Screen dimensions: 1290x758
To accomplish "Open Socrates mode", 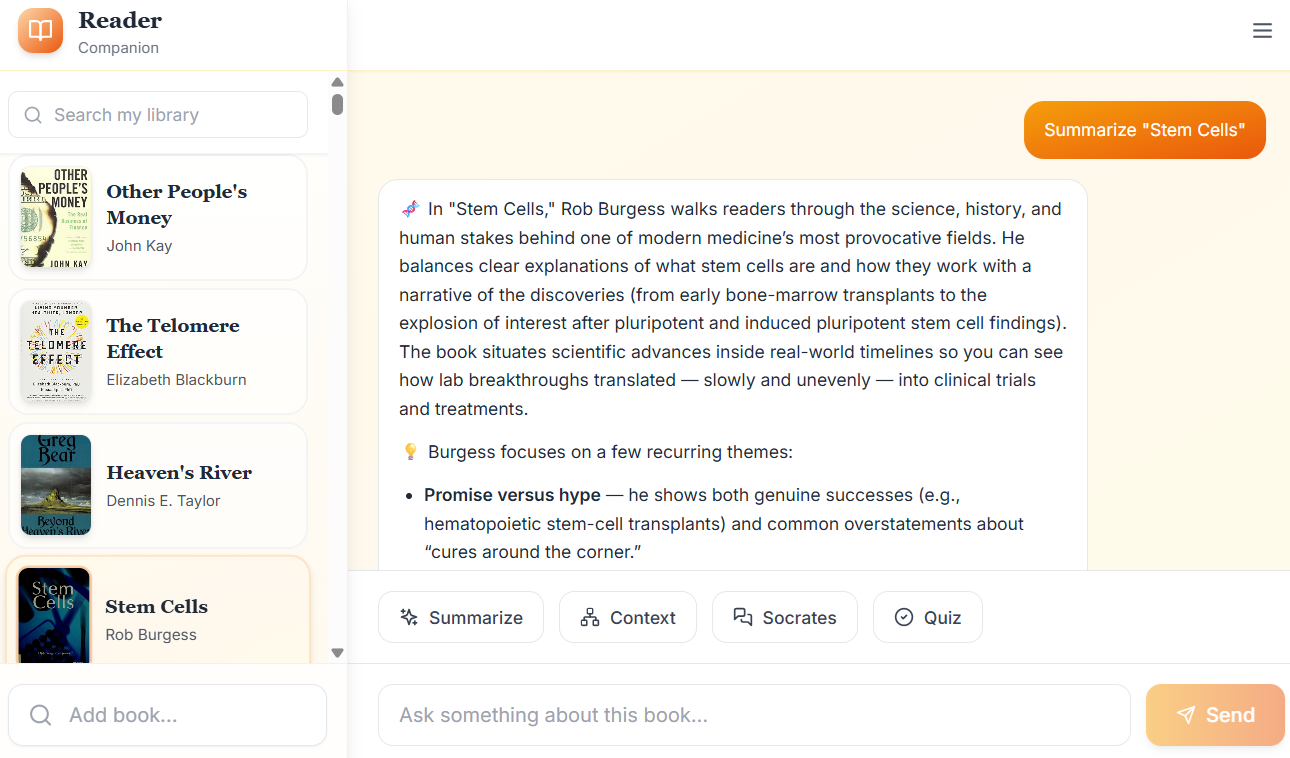I will pyautogui.click(x=785, y=617).
